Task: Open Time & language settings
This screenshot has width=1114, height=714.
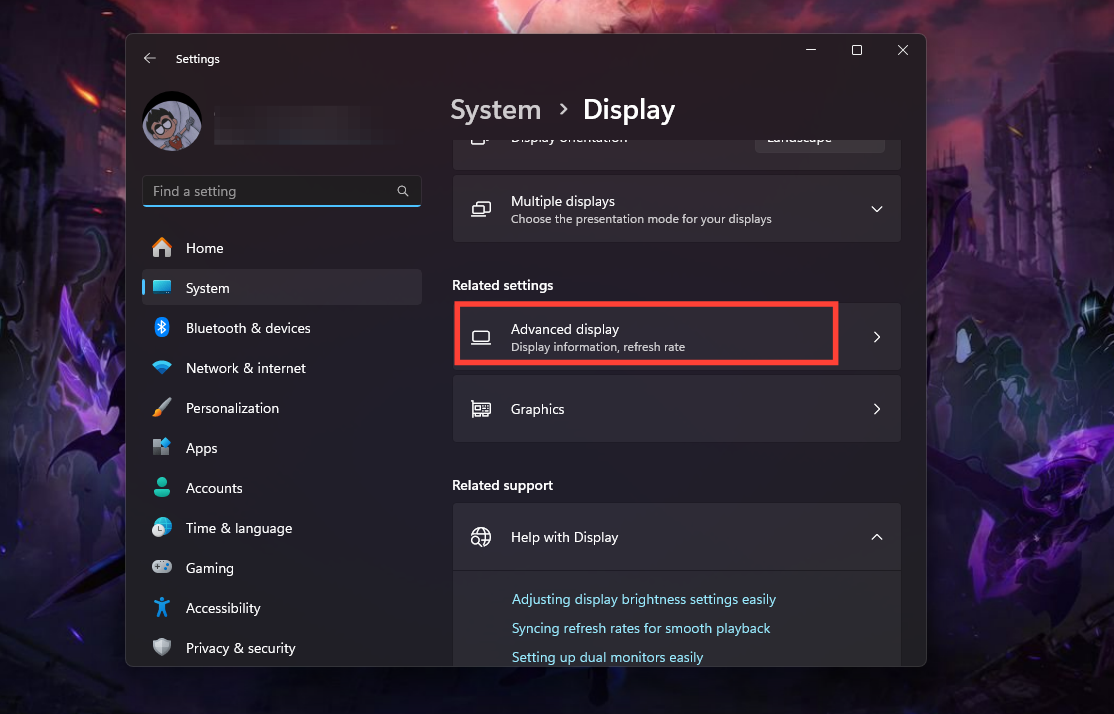Action: pos(281,528)
